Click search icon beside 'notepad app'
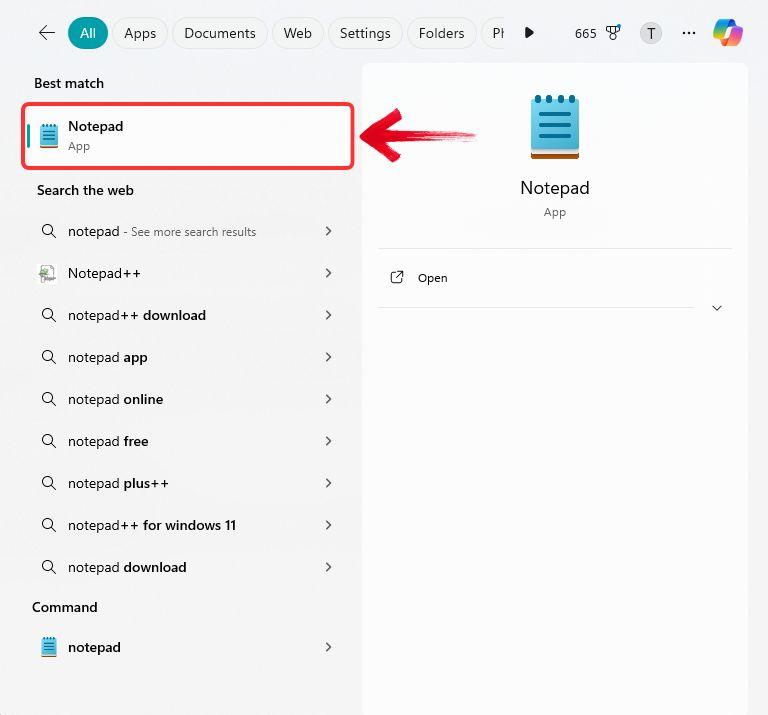 (x=48, y=357)
